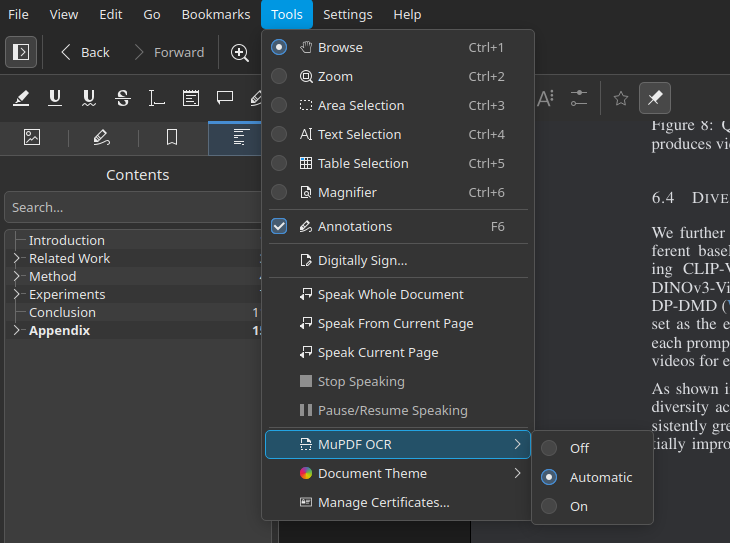Click Speak Whole Document
730x543 pixels.
point(398,294)
